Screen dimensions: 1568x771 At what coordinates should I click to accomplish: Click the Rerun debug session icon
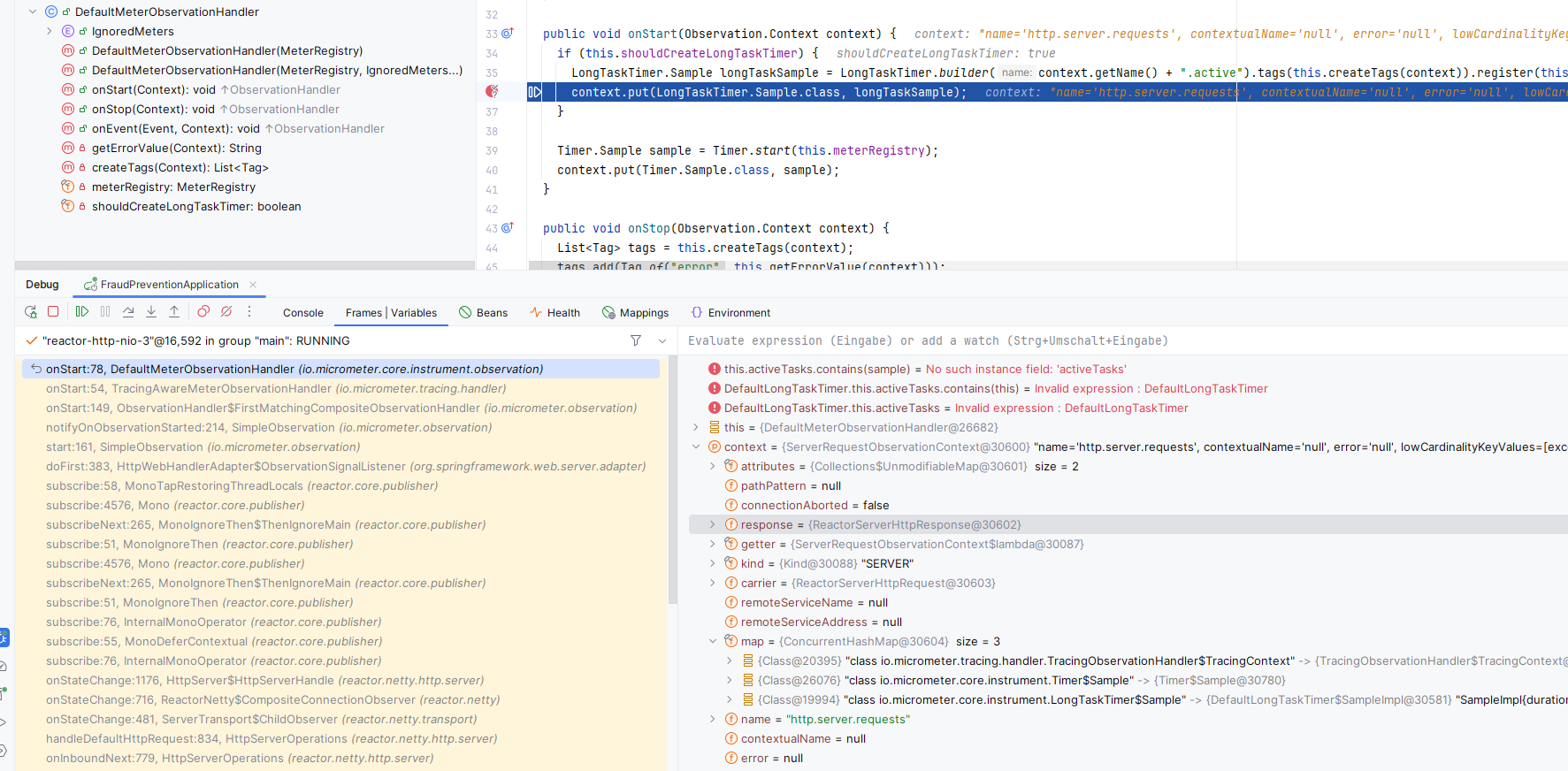coord(31,312)
